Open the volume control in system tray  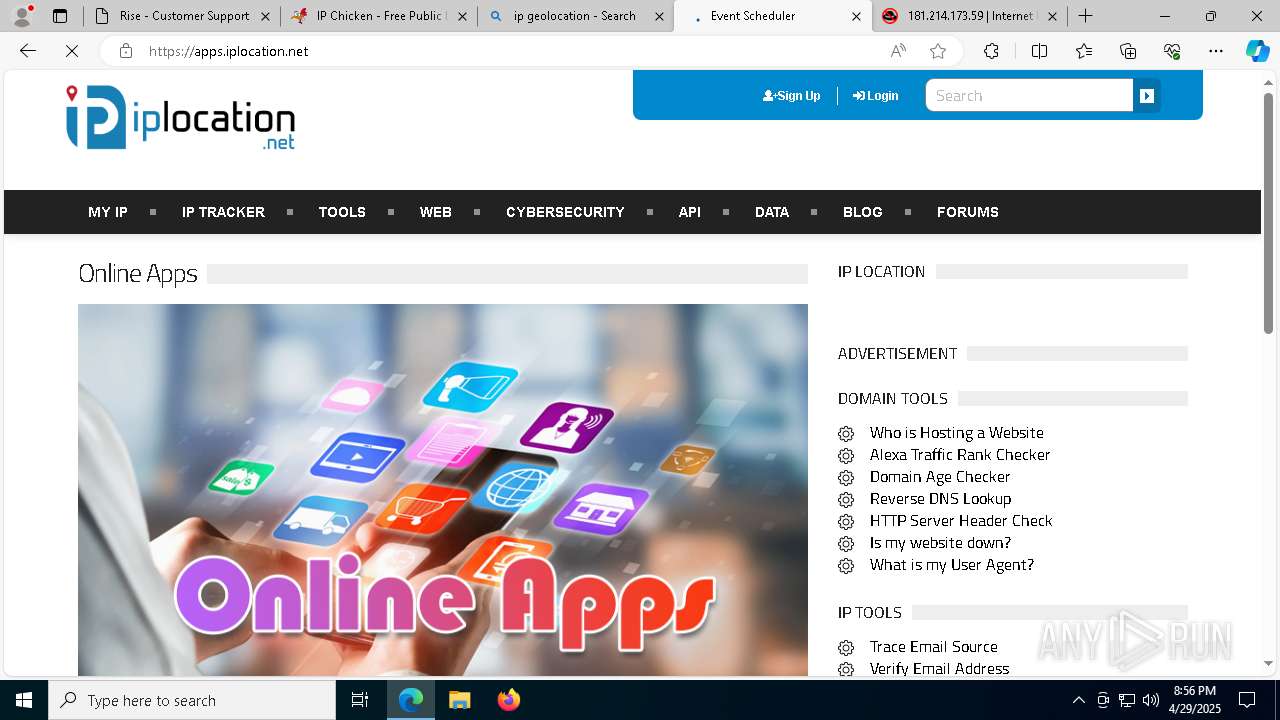(1151, 700)
